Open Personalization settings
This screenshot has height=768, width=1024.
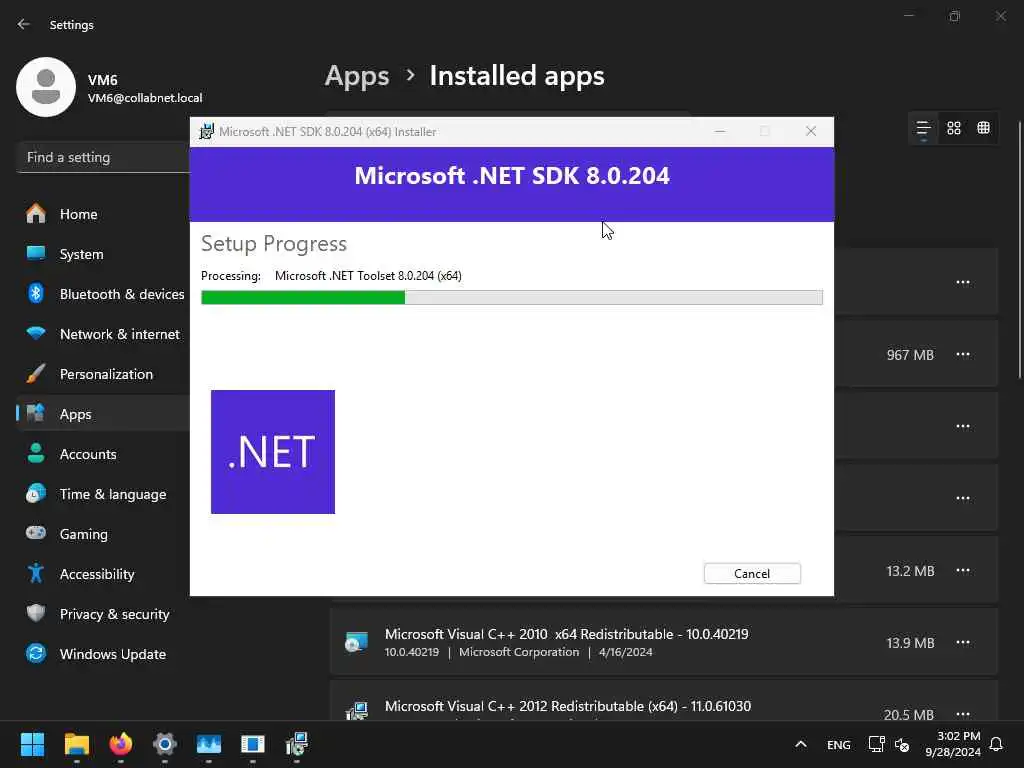click(x=103, y=374)
